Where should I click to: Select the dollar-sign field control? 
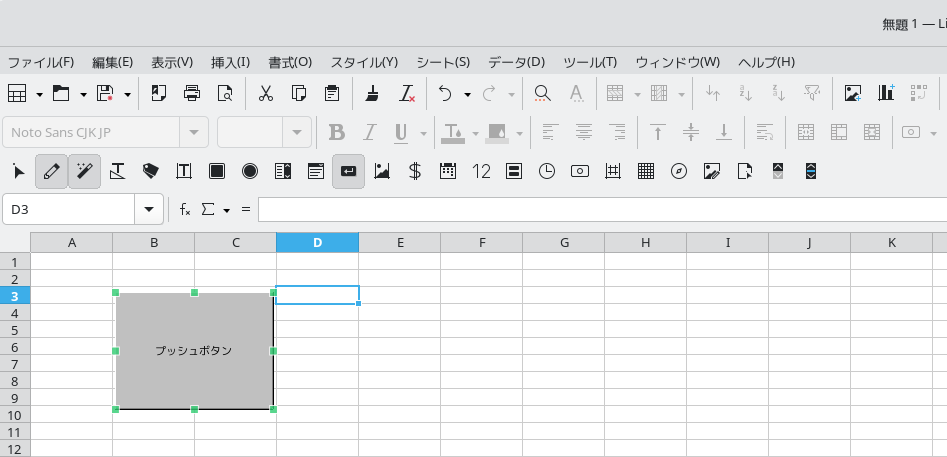[414, 171]
